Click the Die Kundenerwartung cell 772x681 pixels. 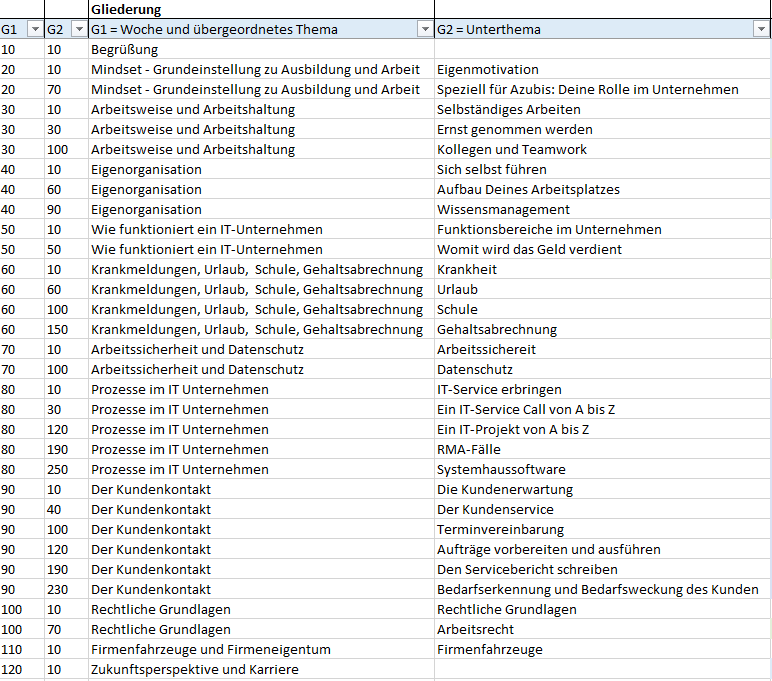pyautogui.click(x=602, y=490)
